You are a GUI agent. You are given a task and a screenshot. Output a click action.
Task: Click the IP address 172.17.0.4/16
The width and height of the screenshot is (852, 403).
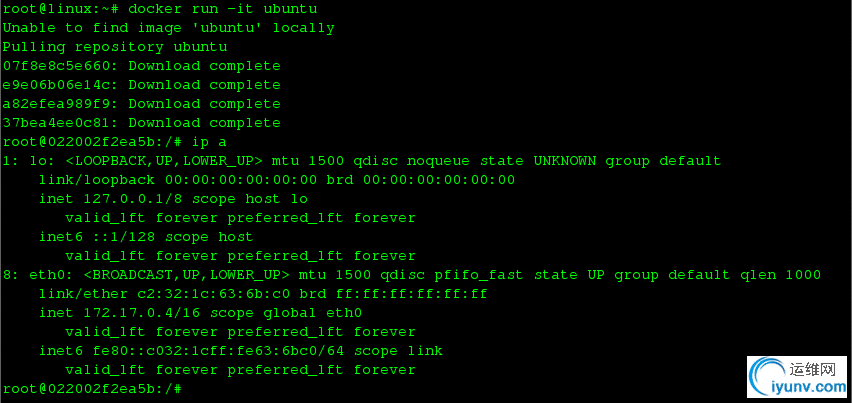pyautogui.click(x=142, y=313)
